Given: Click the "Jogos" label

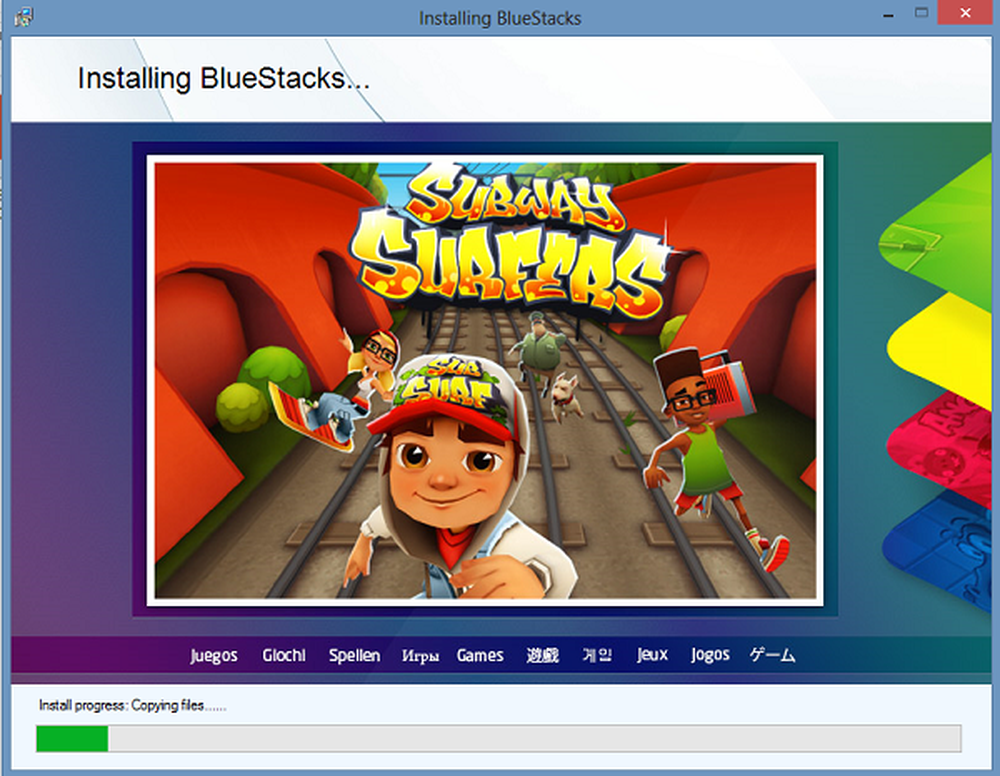Looking at the screenshot, I should [x=710, y=655].
